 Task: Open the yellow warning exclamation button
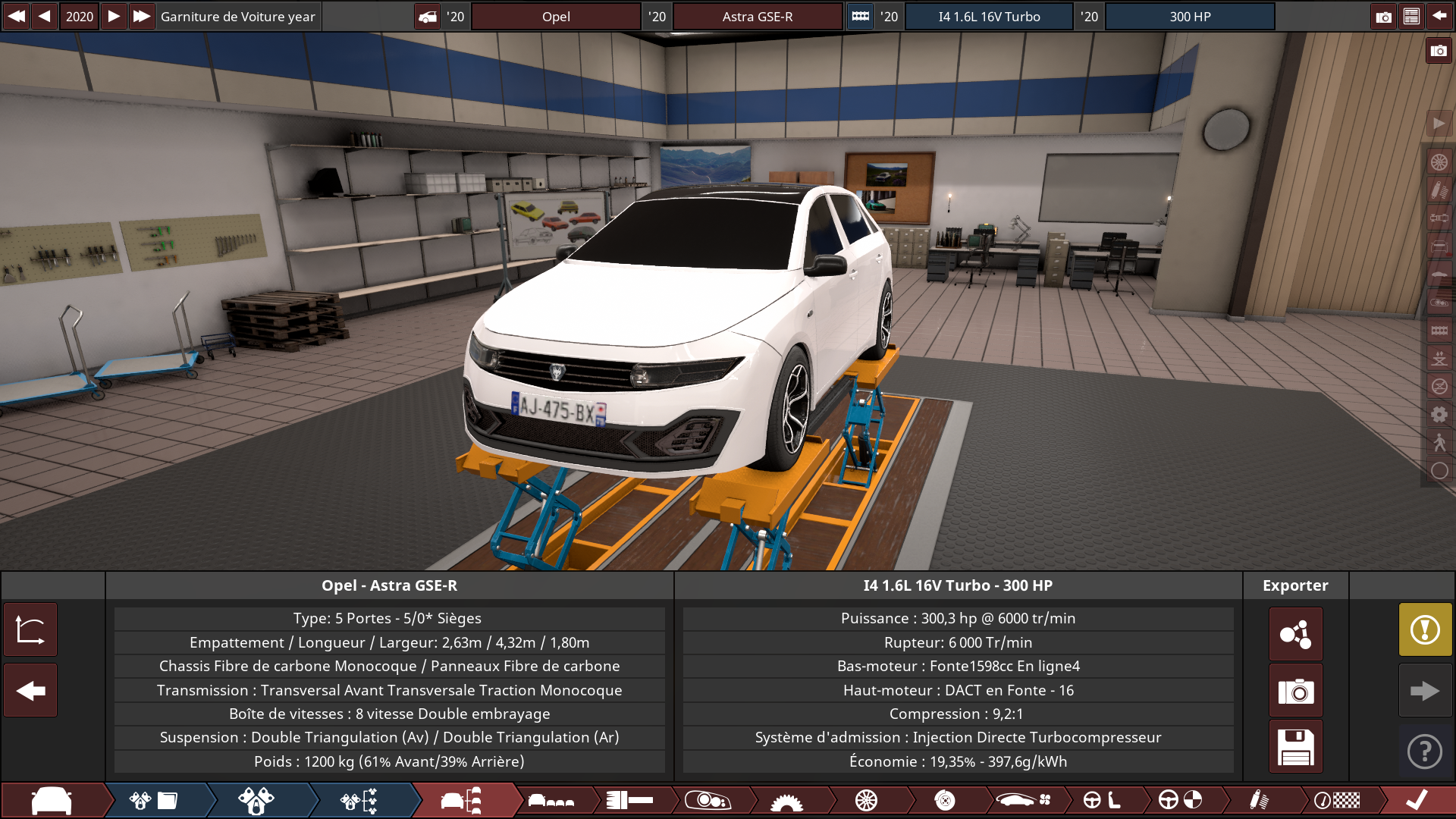pyautogui.click(x=1425, y=629)
